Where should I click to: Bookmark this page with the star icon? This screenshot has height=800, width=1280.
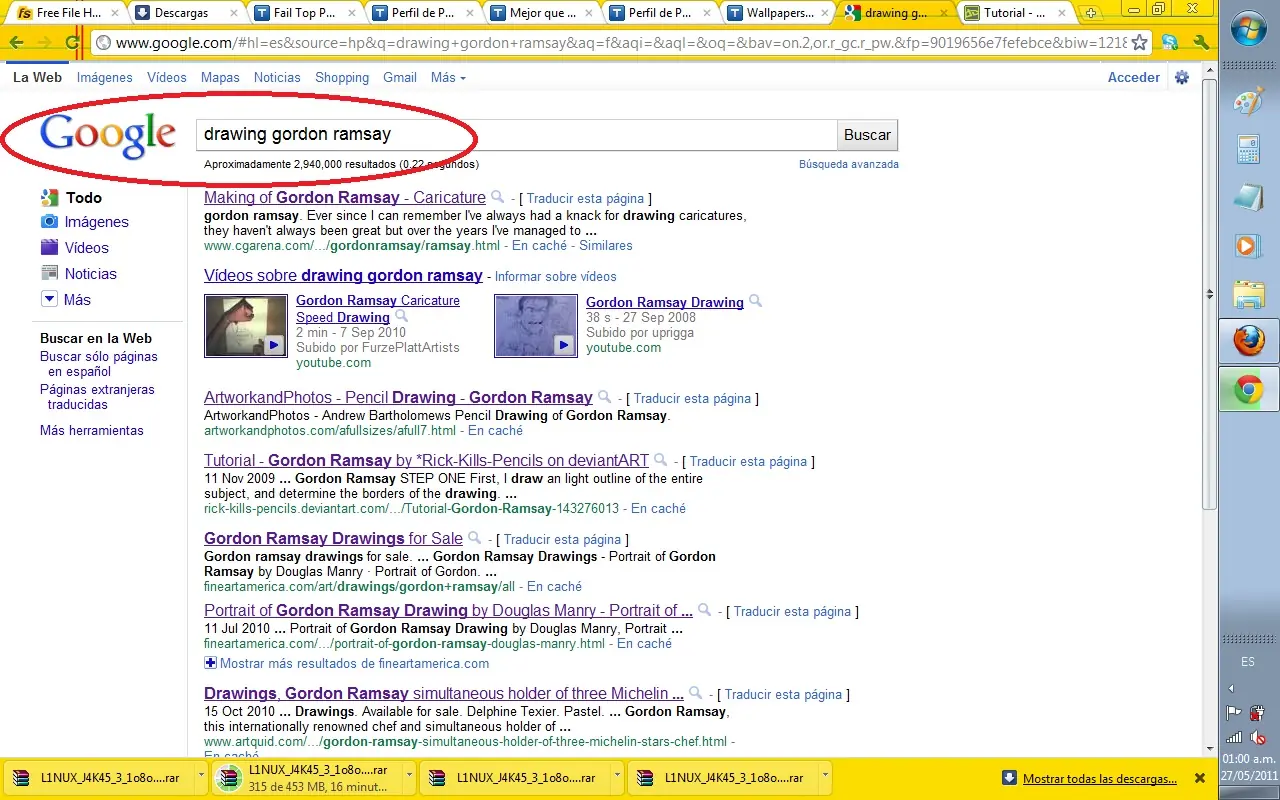[1139, 43]
